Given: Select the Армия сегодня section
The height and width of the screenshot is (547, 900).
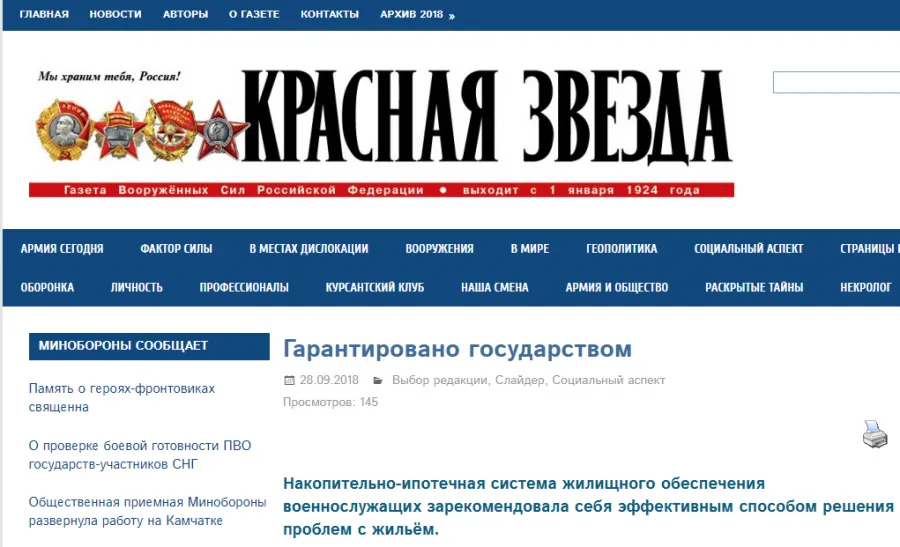Looking at the screenshot, I should click(62, 249).
